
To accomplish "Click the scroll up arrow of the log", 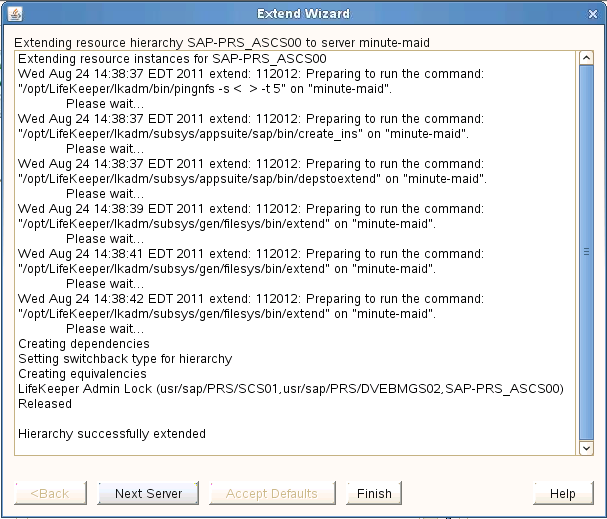I will pos(587,58).
